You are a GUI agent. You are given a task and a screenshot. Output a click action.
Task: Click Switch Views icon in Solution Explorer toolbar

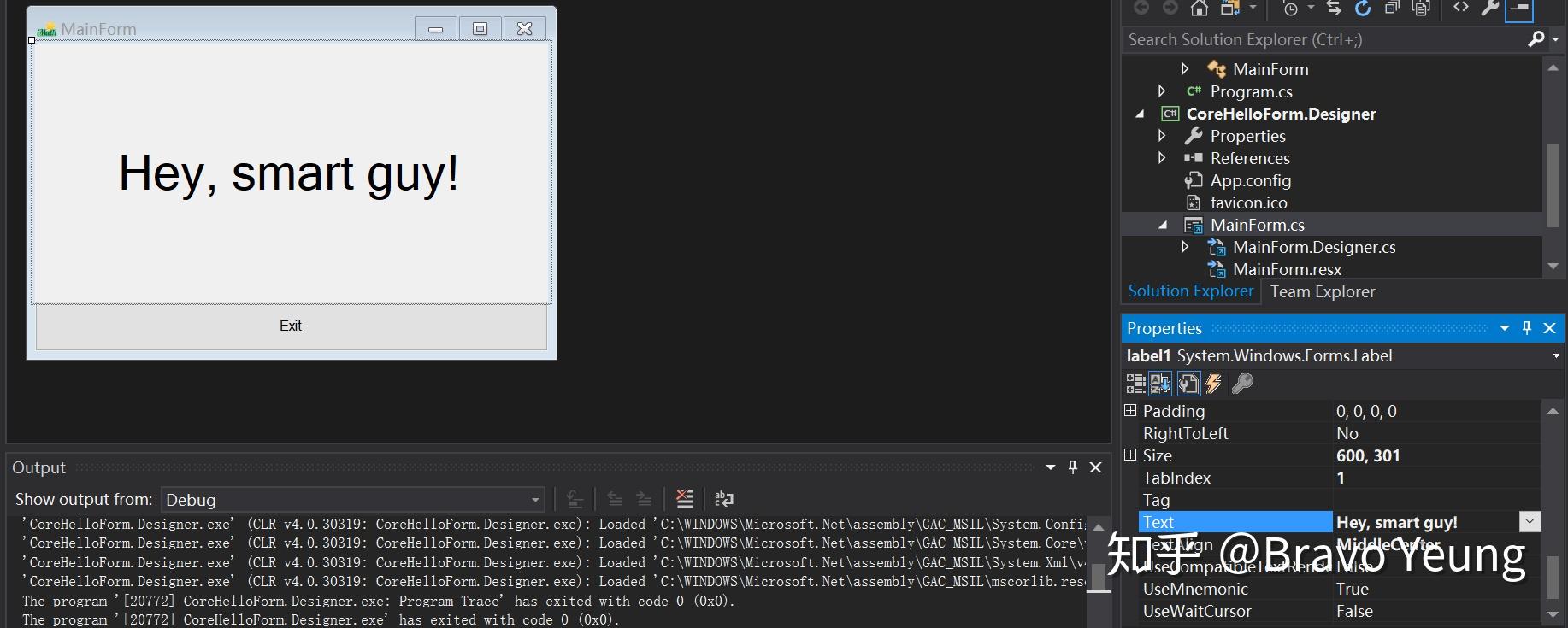click(x=1230, y=8)
